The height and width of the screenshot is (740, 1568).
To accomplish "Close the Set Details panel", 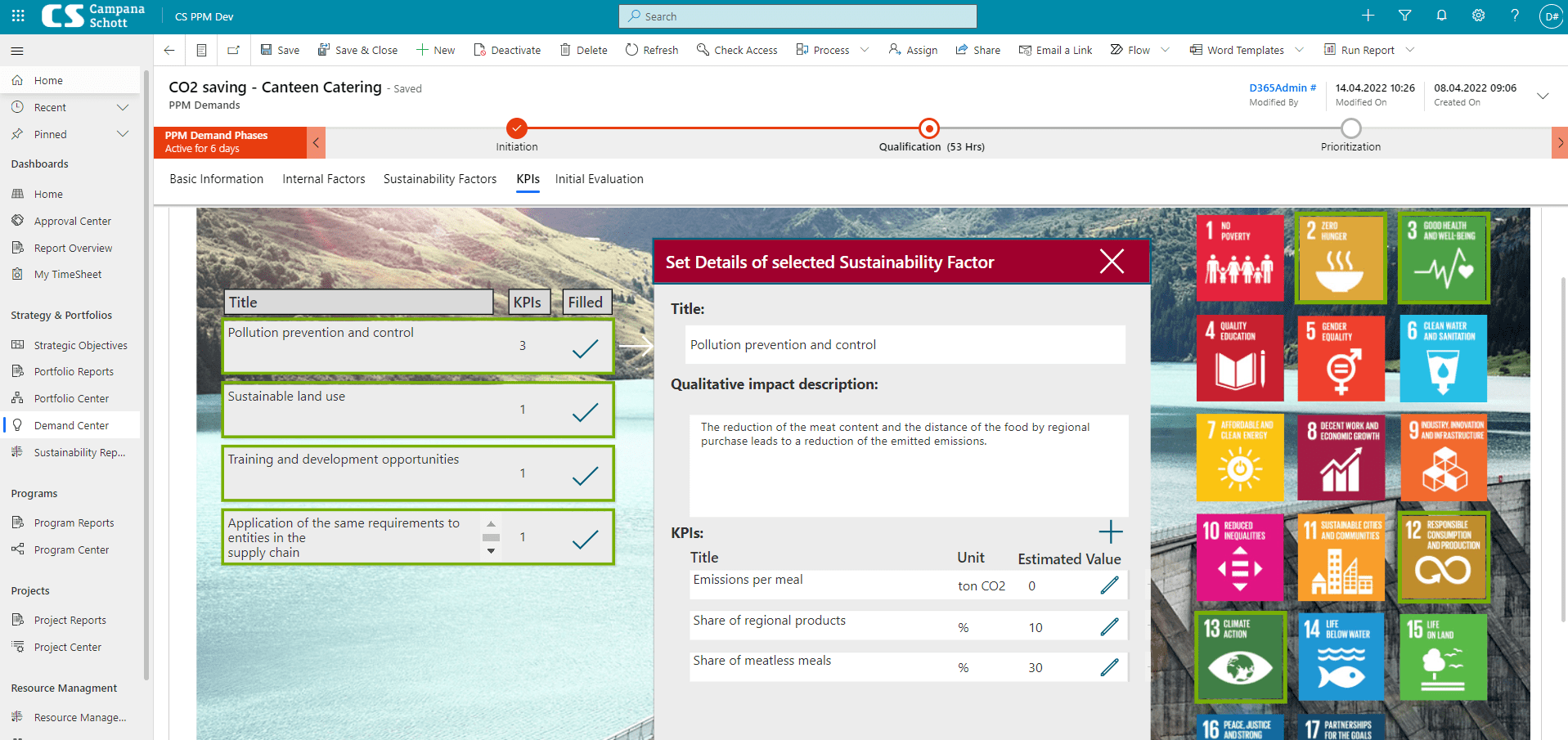I will [x=1112, y=261].
